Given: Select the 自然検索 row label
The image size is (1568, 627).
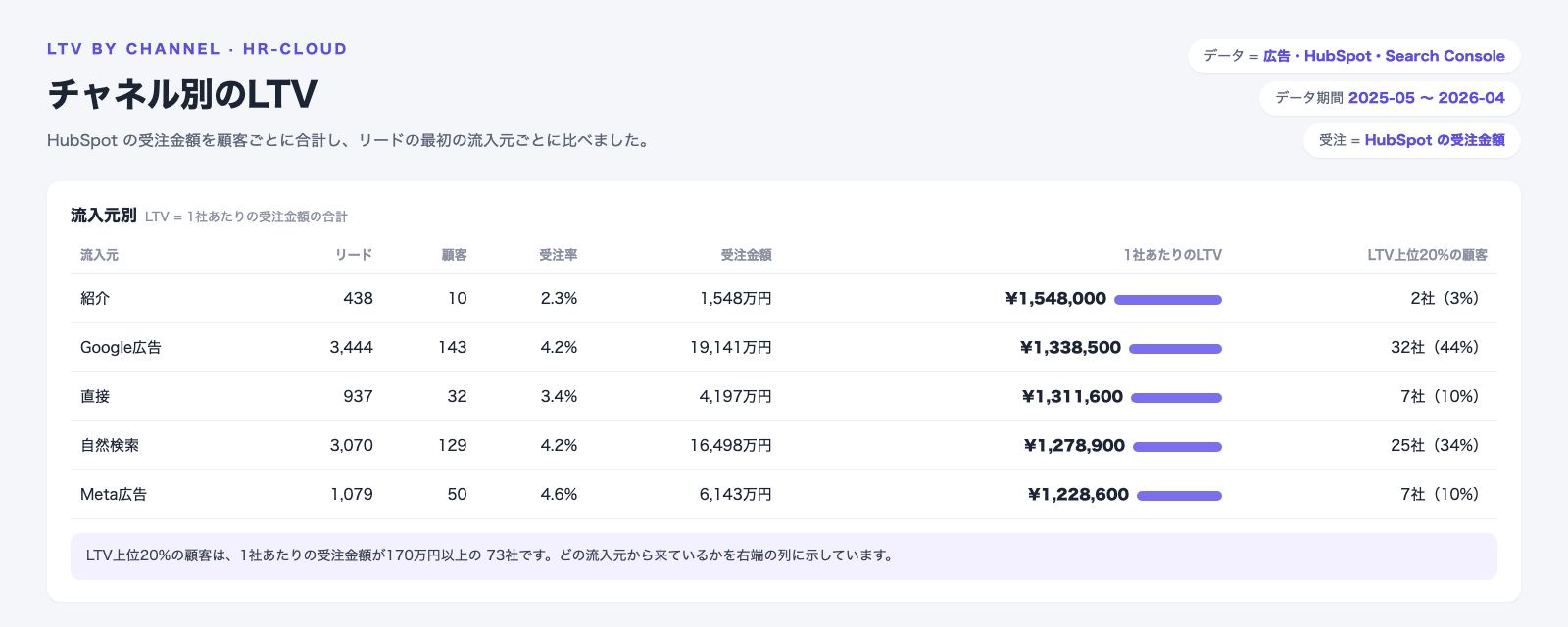Looking at the screenshot, I should (110, 445).
